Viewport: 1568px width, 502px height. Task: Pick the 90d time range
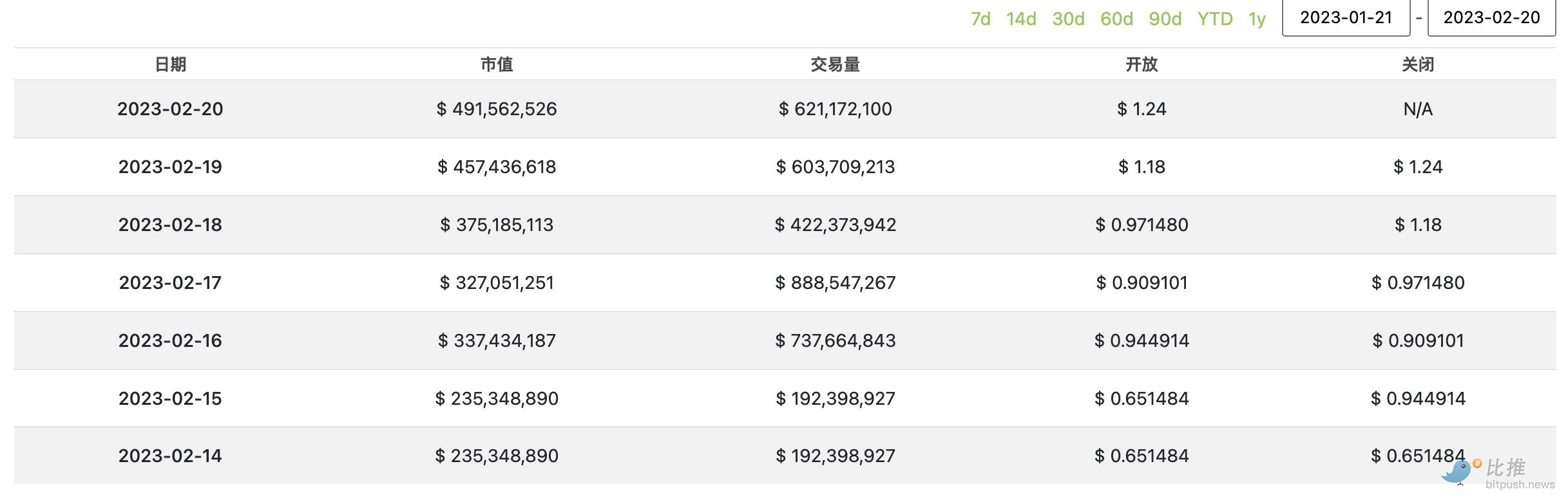point(1165,19)
